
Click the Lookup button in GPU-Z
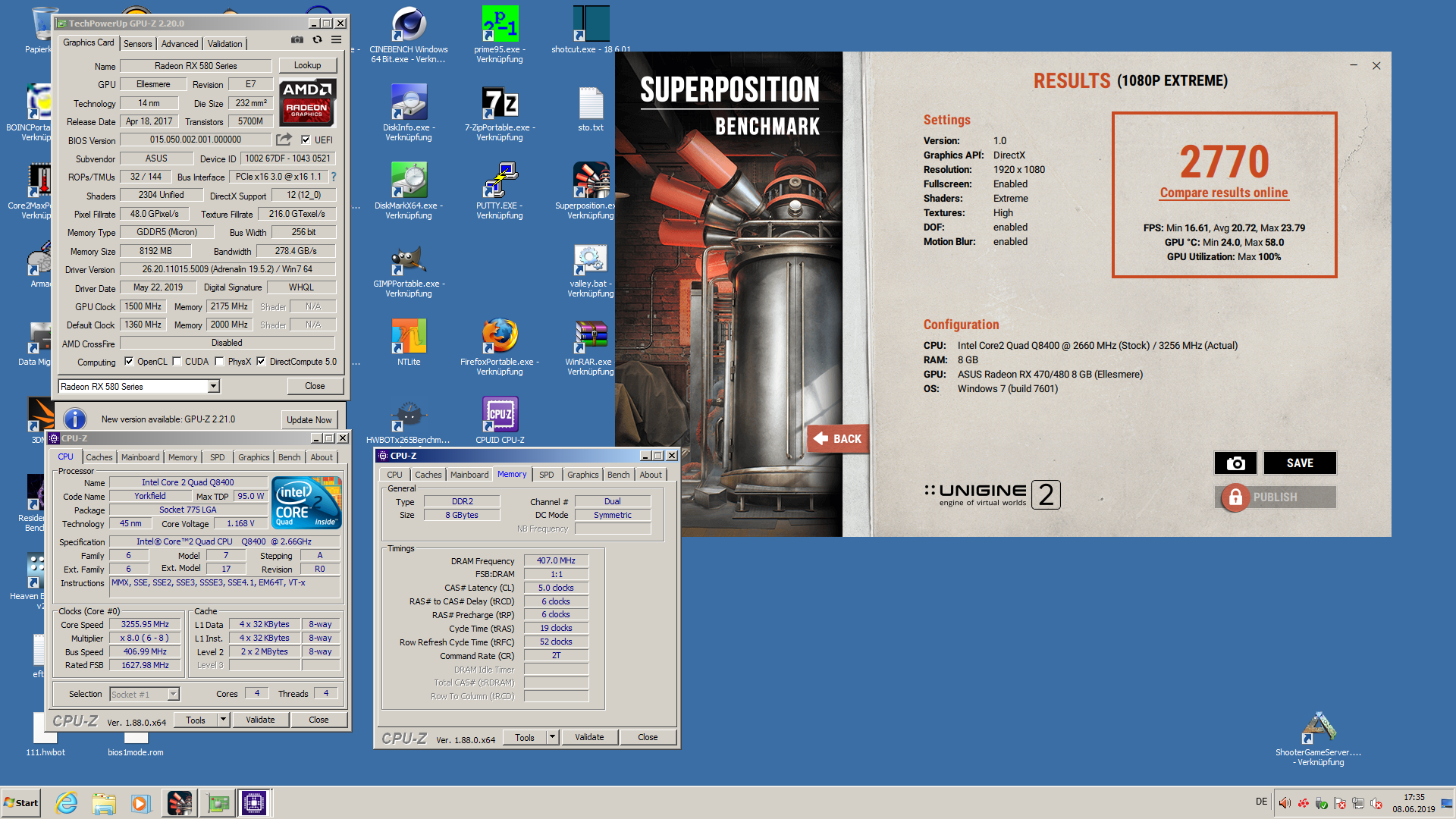click(307, 65)
